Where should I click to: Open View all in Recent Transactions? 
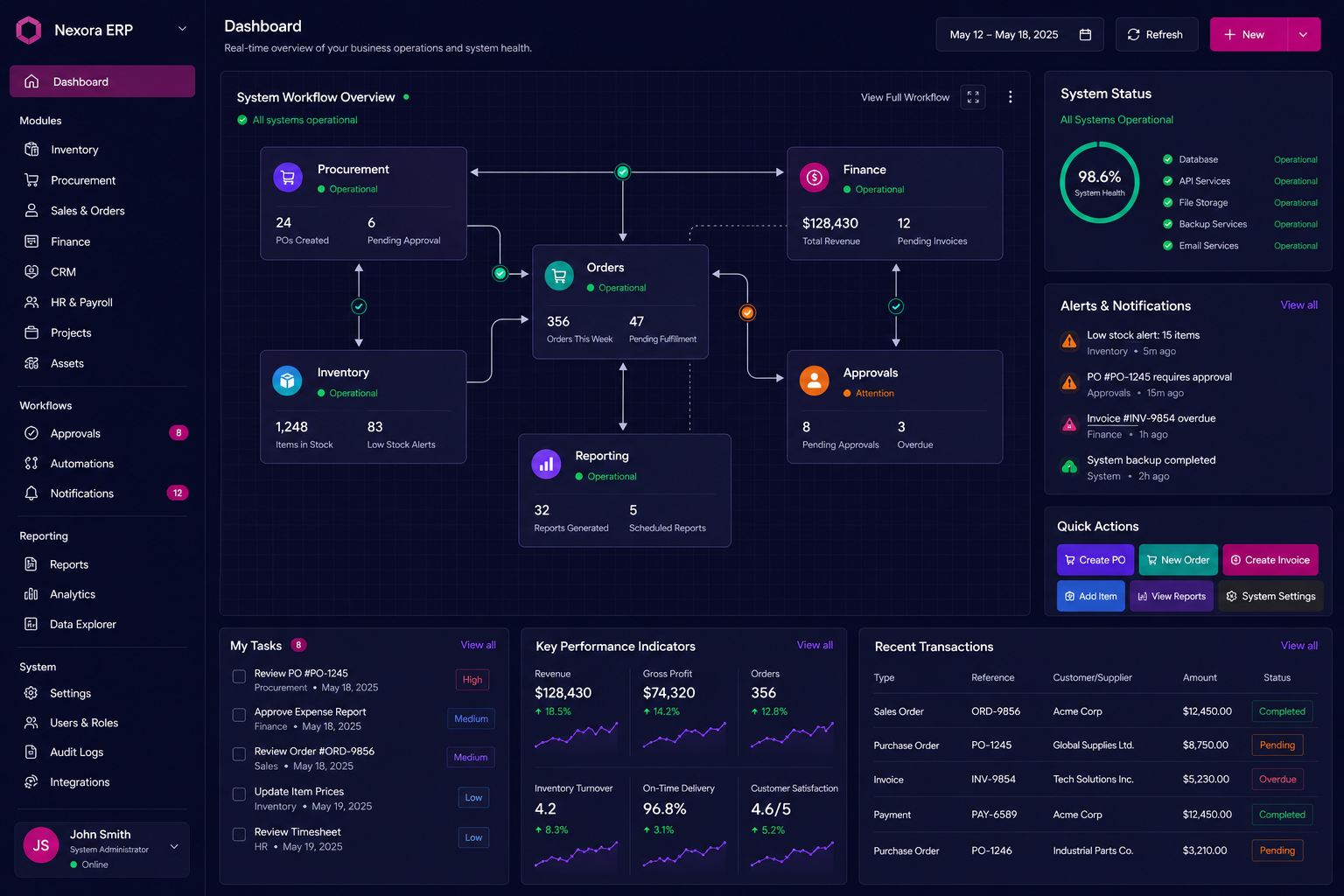click(1298, 646)
